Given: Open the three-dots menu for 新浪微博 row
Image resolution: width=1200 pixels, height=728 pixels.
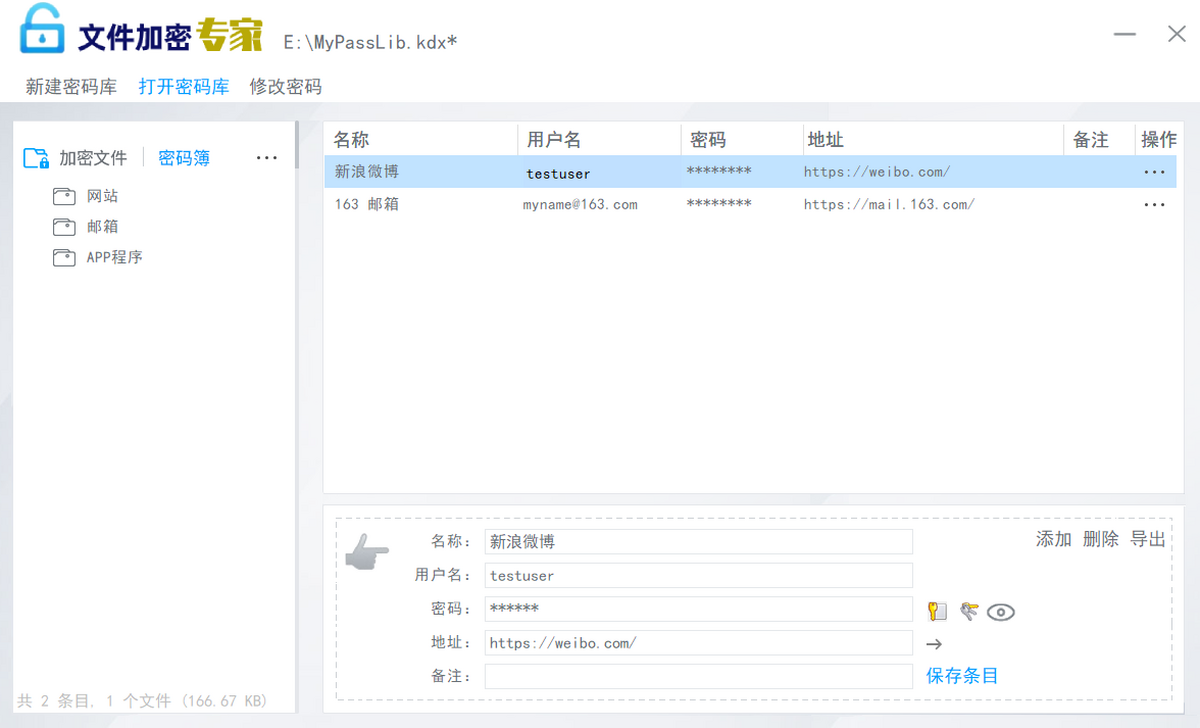Looking at the screenshot, I should [1154, 172].
